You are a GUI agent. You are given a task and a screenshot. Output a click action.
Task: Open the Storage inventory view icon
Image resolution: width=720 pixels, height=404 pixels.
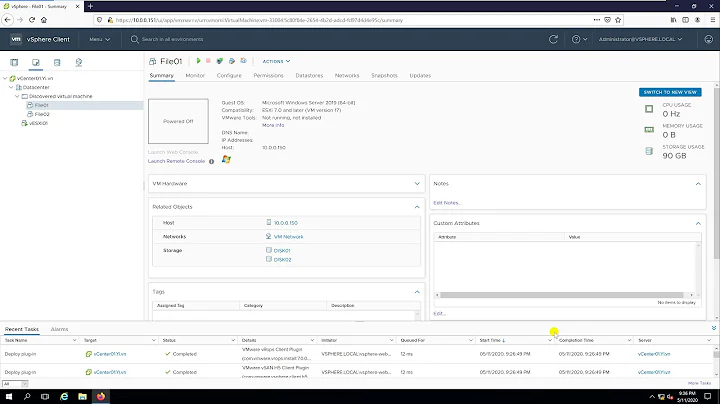point(57,62)
